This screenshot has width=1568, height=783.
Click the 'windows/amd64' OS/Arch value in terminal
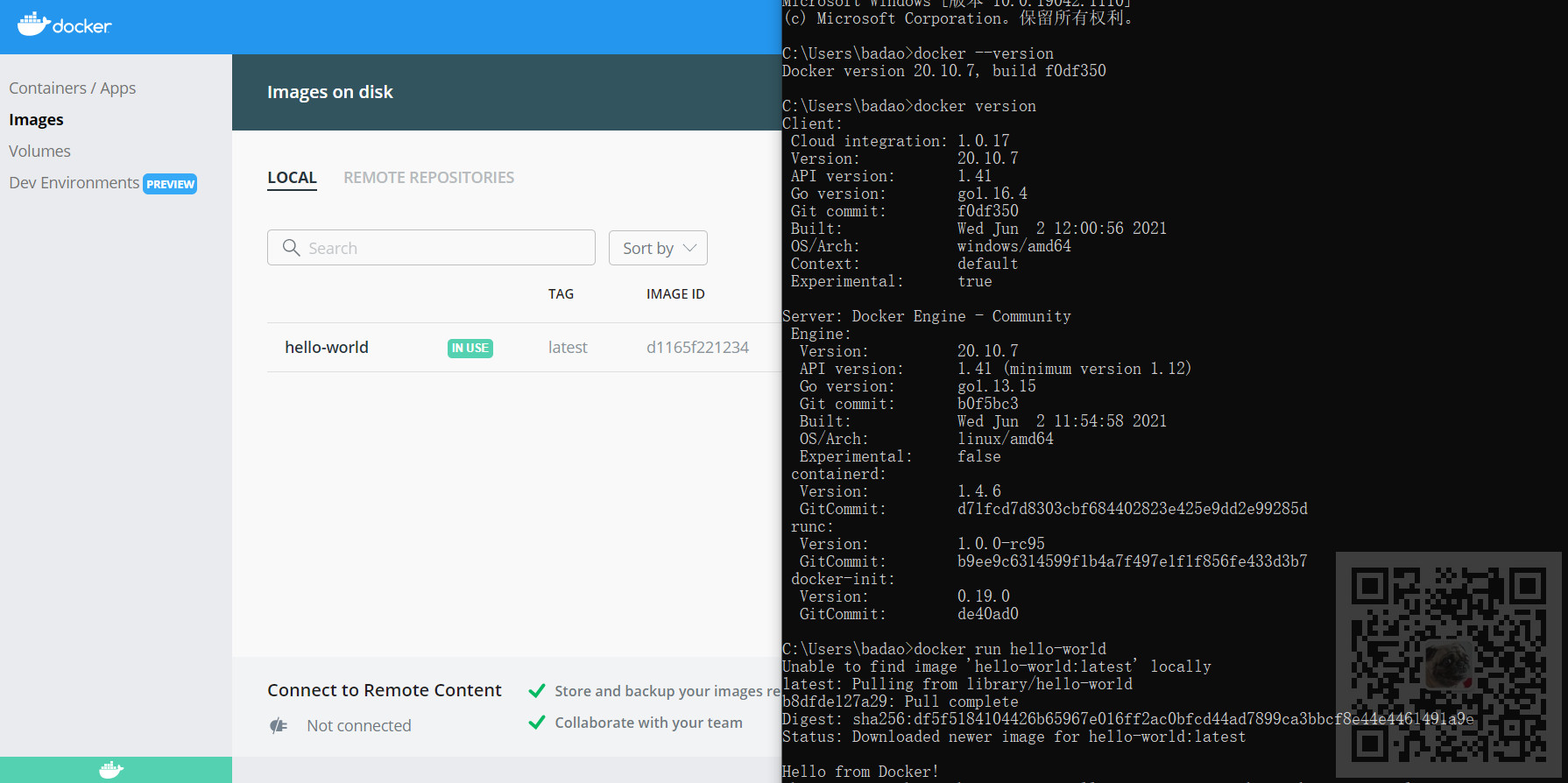click(1014, 246)
